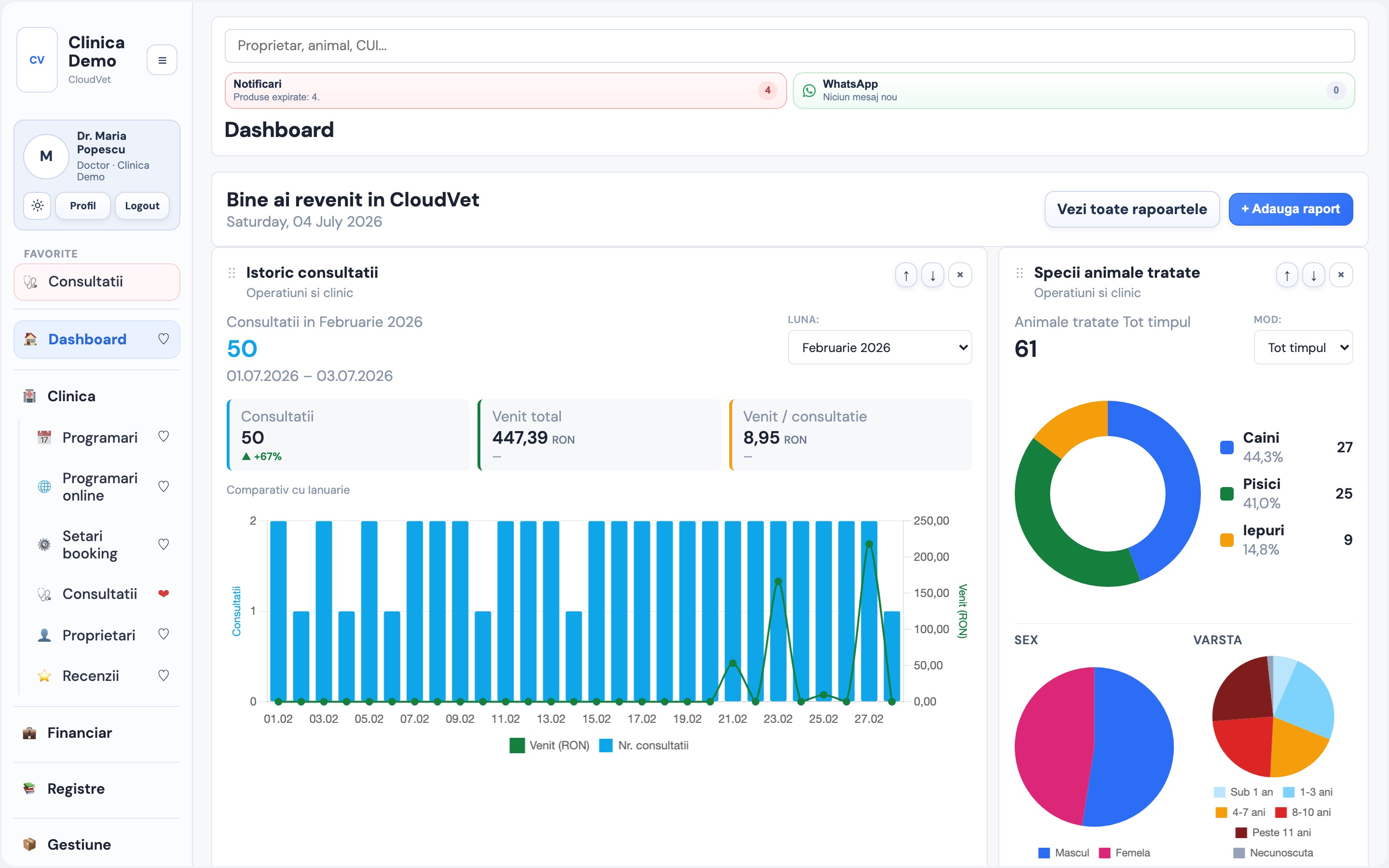Click the Recenzii star icon
The width and height of the screenshot is (1389, 868).
click(44, 676)
